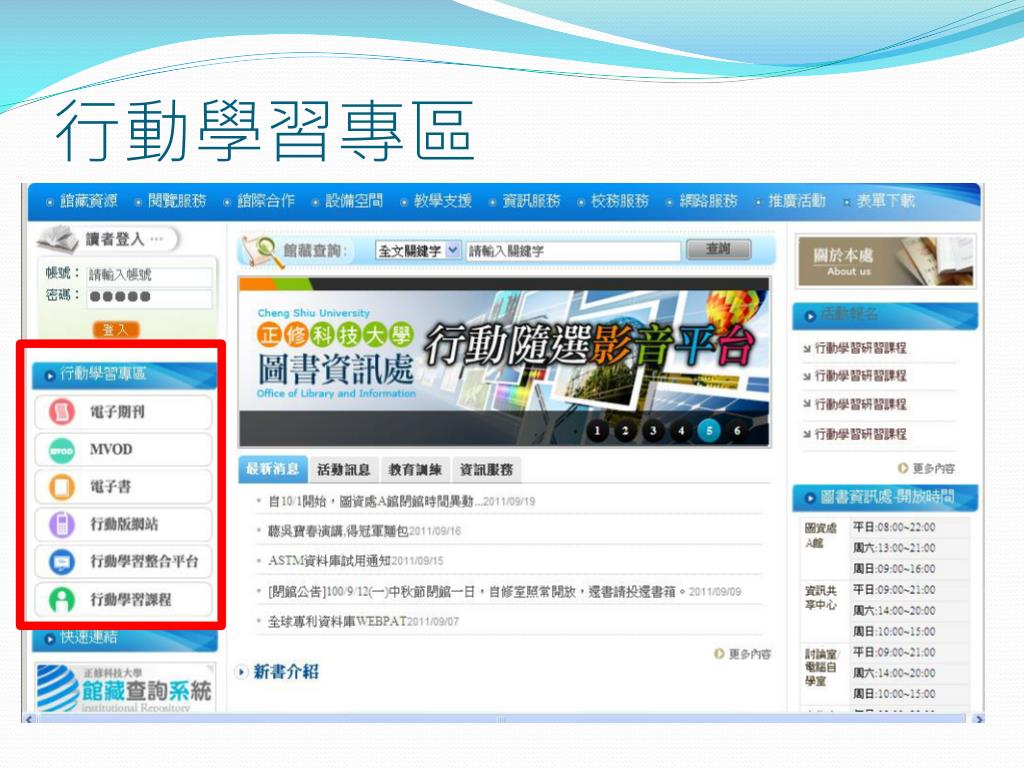Screen dimensions: 1024x768
Task: Click the horizontal scrollbar right arrow
Action: (978, 719)
